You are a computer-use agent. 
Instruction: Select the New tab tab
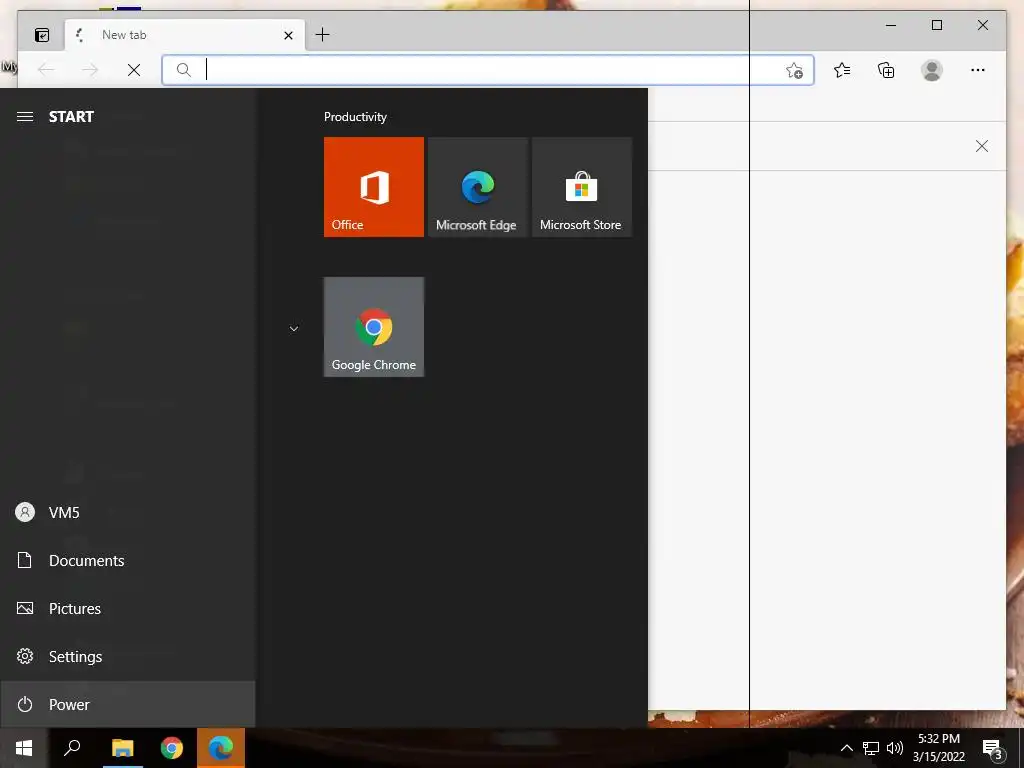(185, 35)
